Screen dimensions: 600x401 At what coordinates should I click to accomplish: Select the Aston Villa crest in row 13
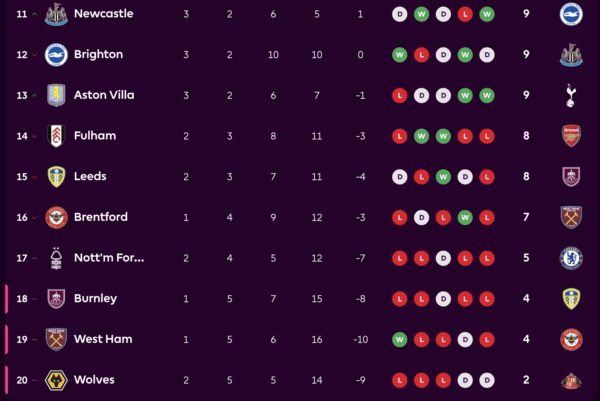[56, 95]
